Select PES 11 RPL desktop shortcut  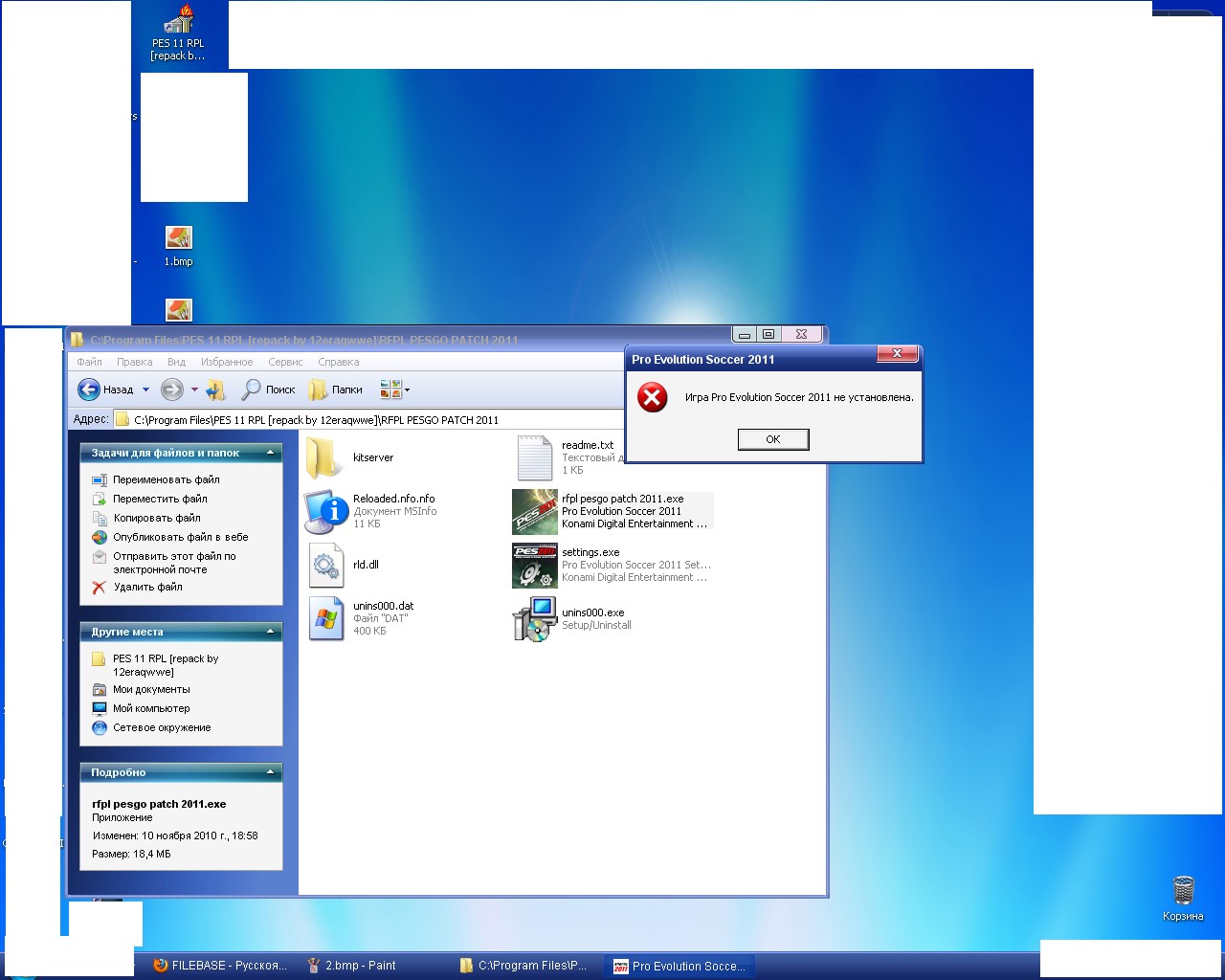(178, 34)
